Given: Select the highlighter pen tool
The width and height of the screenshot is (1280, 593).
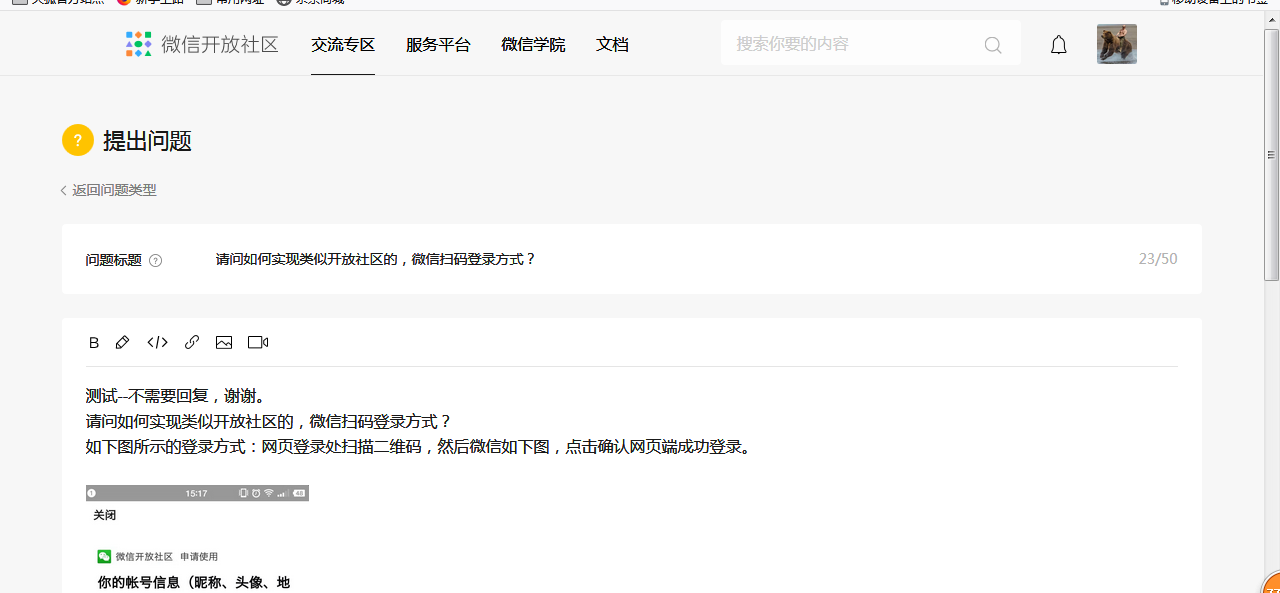Looking at the screenshot, I should pos(123,342).
